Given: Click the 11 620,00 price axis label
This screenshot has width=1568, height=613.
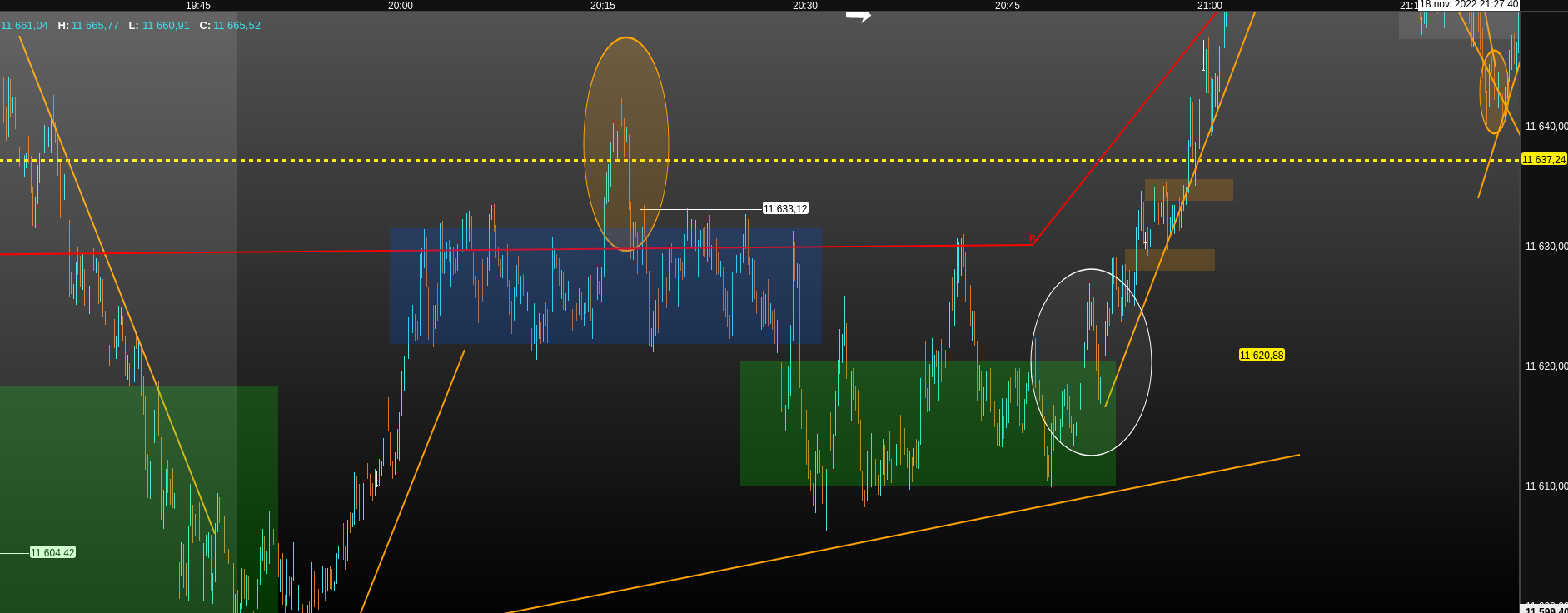Looking at the screenshot, I should point(1546,366).
